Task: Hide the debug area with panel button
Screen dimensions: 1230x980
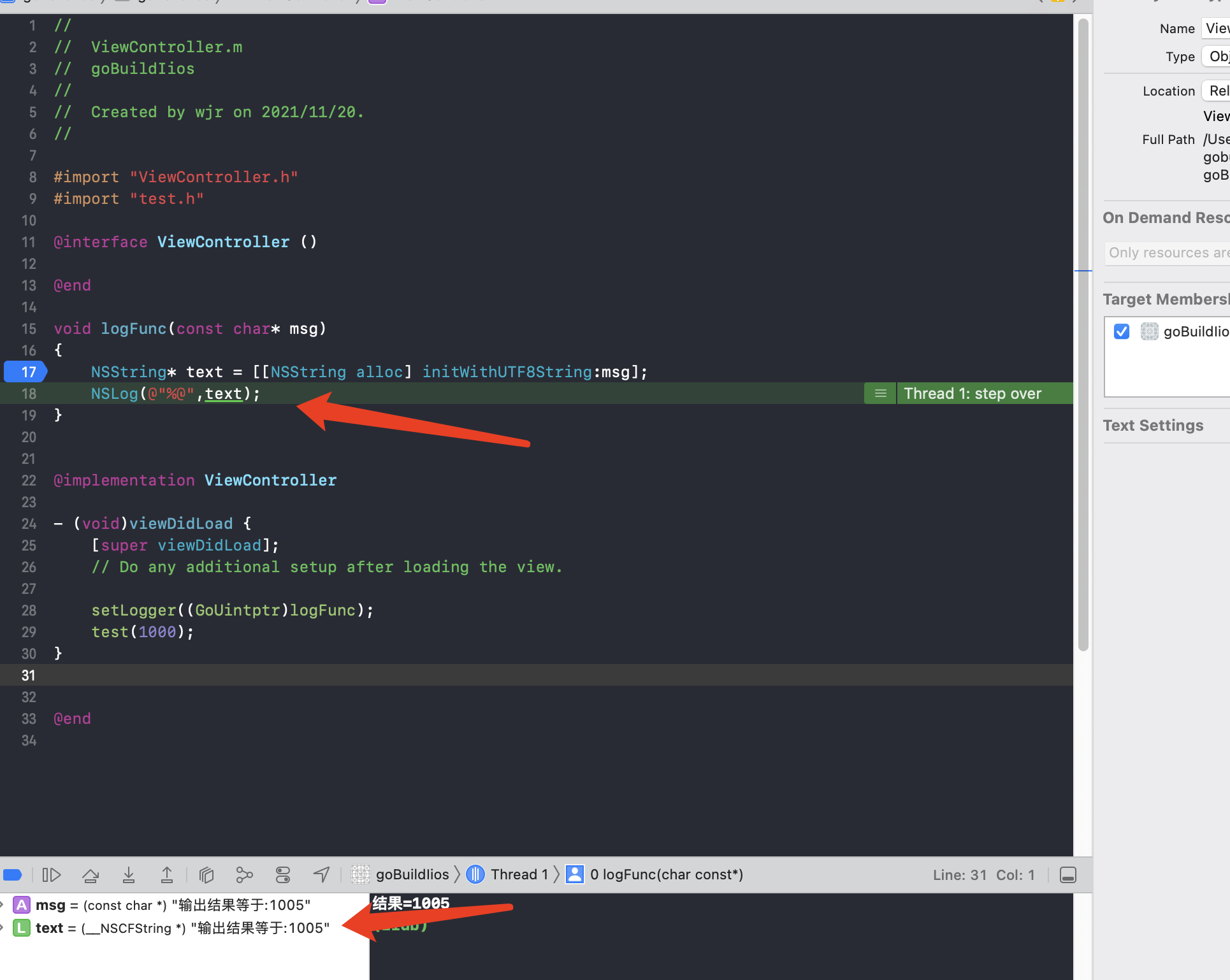Action: [x=1068, y=875]
